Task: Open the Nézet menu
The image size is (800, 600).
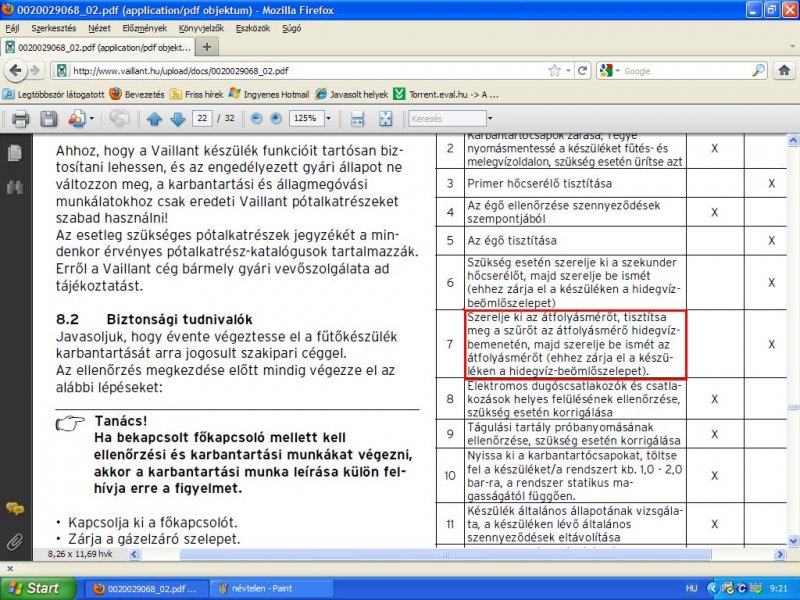Action: [99, 28]
